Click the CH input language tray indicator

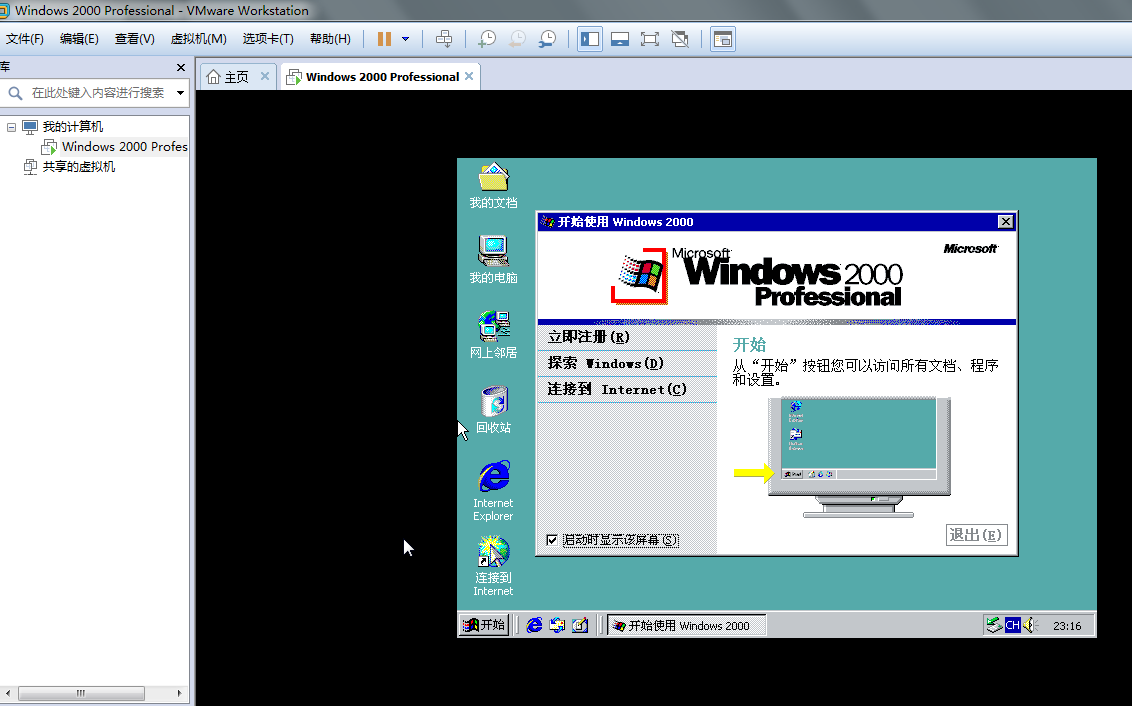(1012, 625)
